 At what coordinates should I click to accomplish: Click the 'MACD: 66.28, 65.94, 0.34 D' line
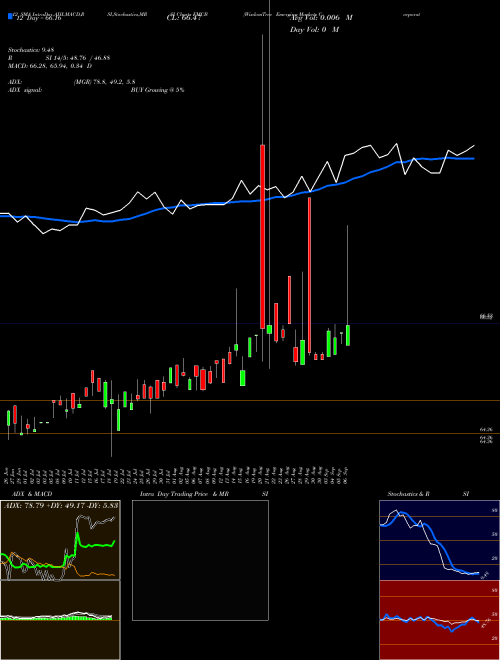(50, 66)
